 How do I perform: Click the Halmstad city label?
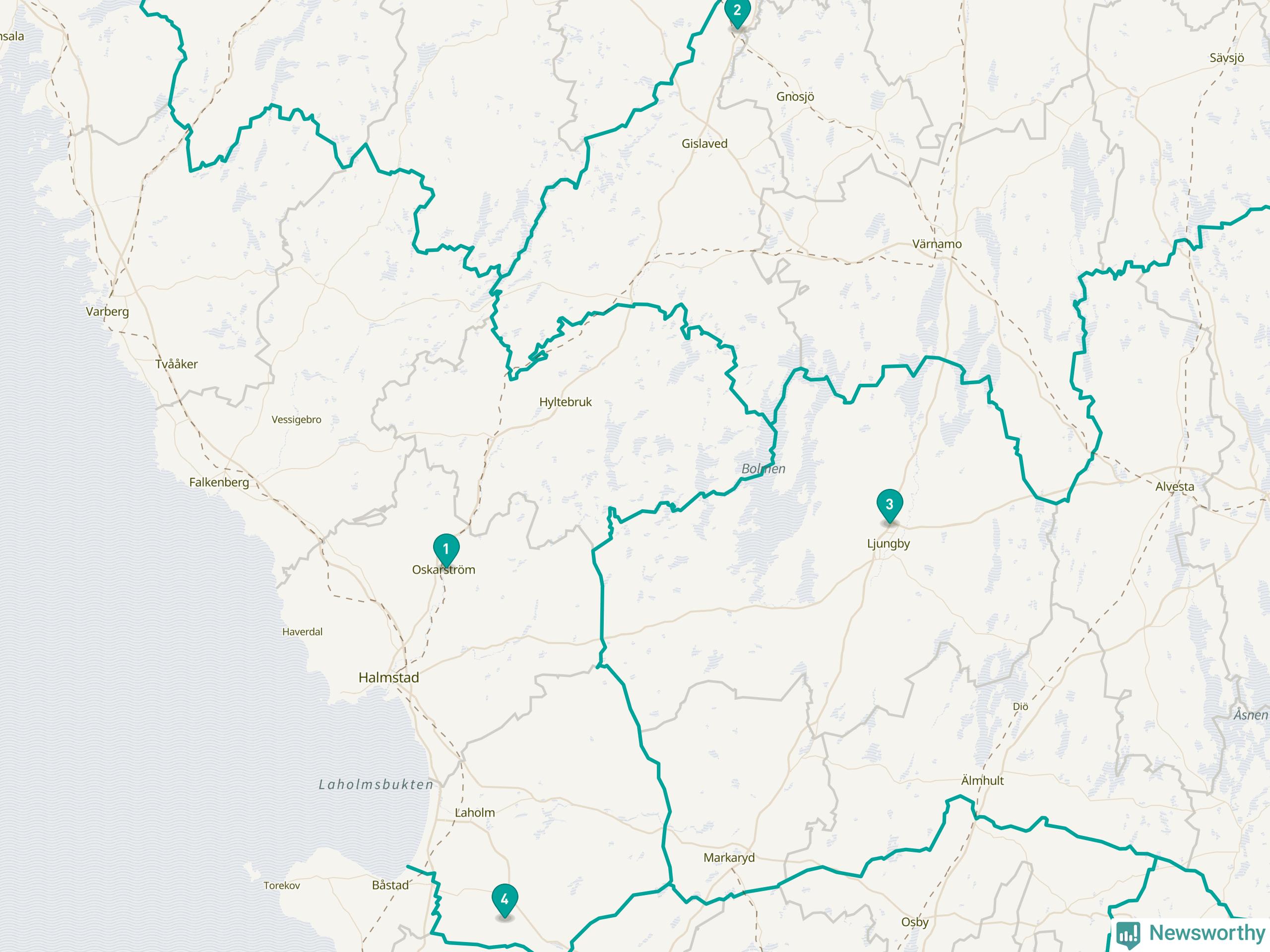[x=389, y=678]
